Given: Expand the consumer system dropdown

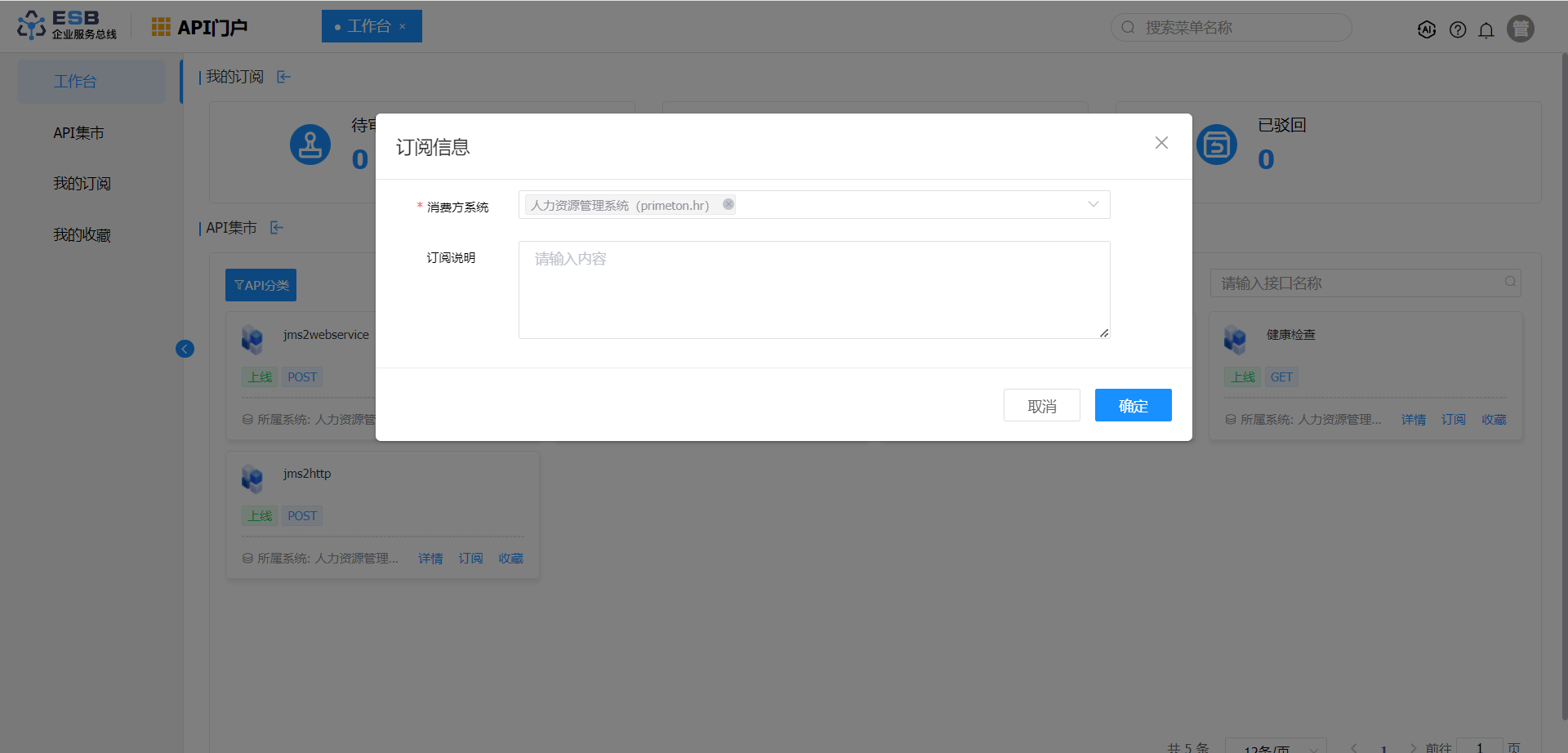Looking at the screenshot, I should 1093,204.
